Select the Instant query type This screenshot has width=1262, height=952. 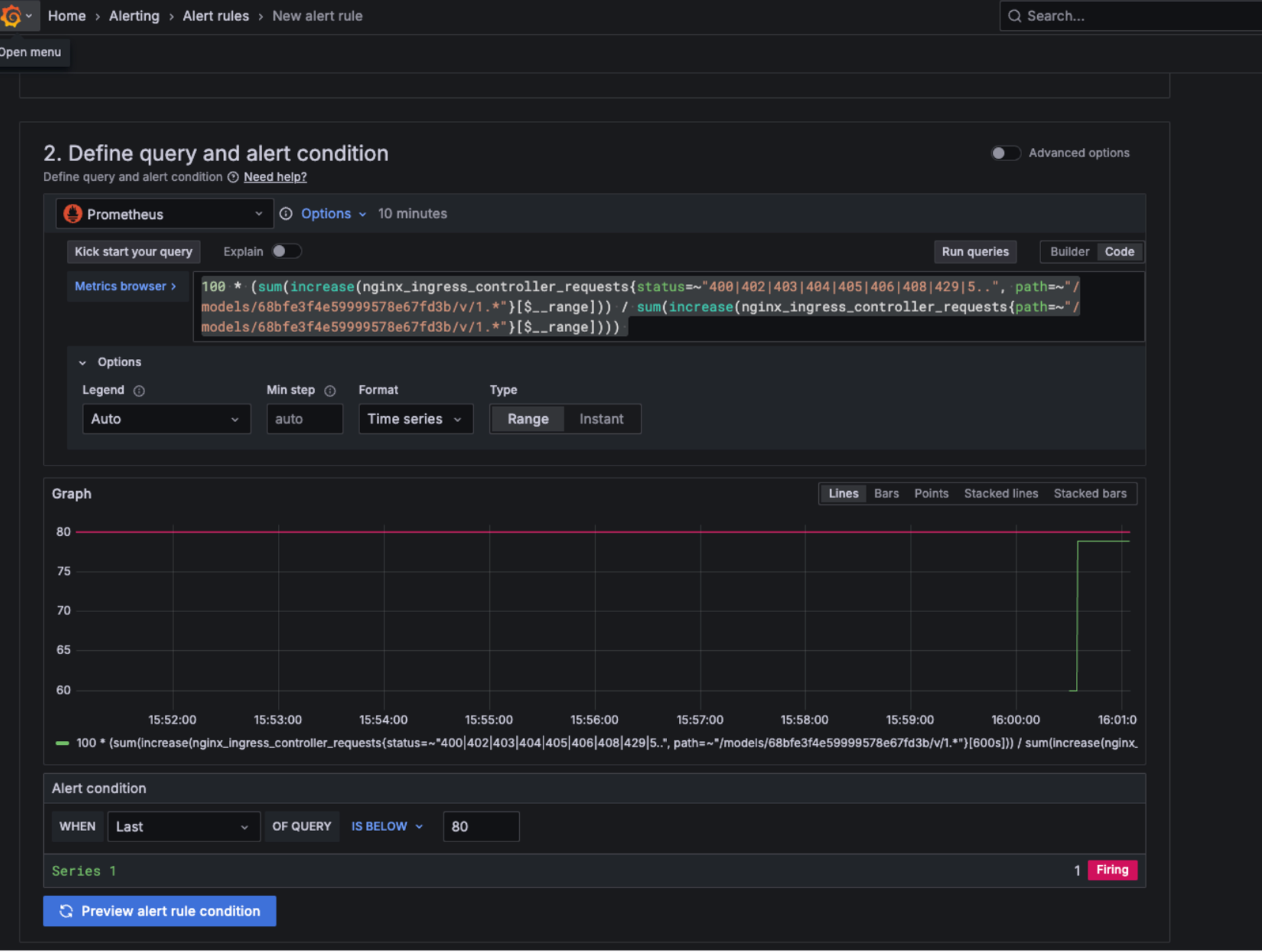pos(601,419)
